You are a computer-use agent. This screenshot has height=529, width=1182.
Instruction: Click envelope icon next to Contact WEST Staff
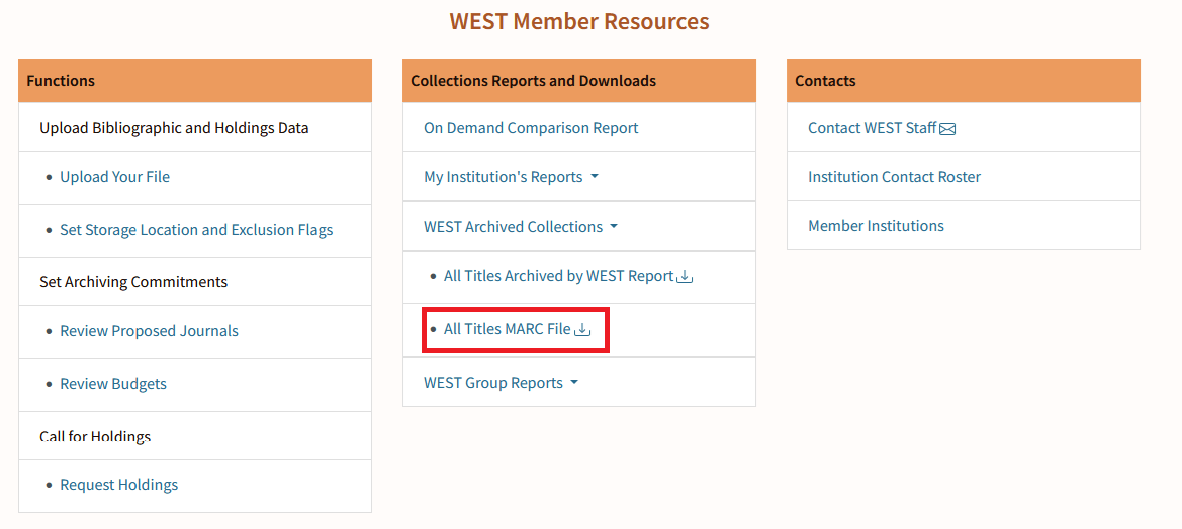click(x=948, y=129)
